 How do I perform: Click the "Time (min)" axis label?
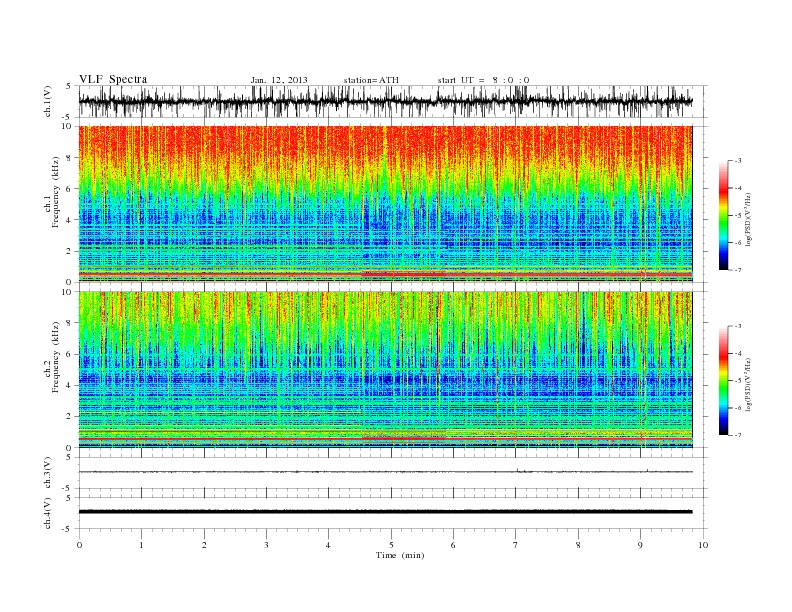tap(400, 555)
